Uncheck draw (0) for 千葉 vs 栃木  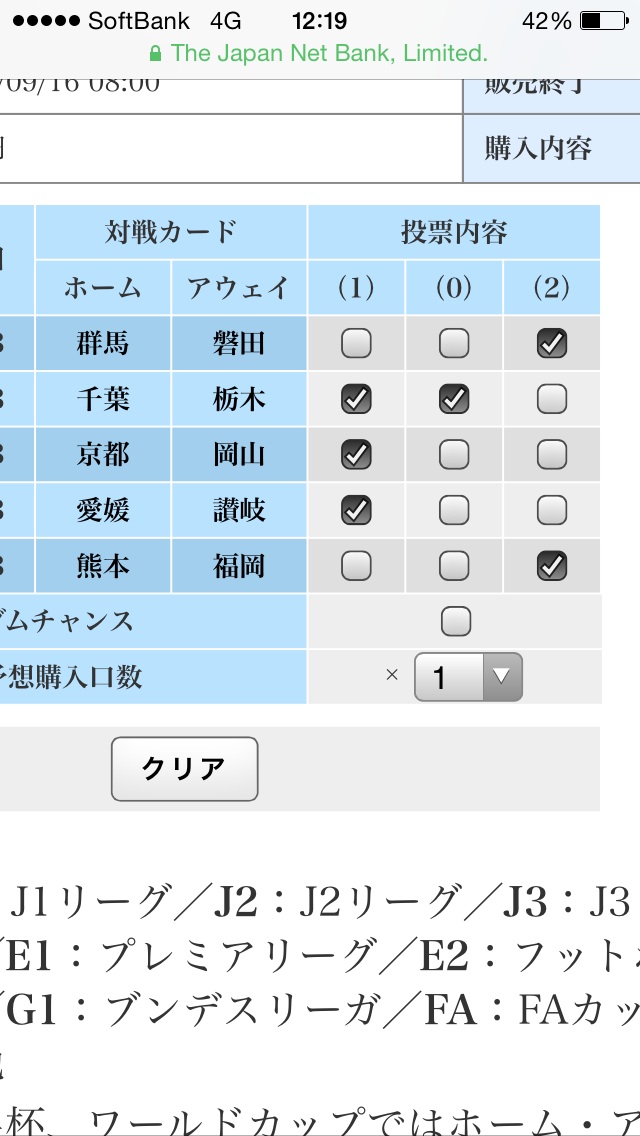[x=454, y=400]
